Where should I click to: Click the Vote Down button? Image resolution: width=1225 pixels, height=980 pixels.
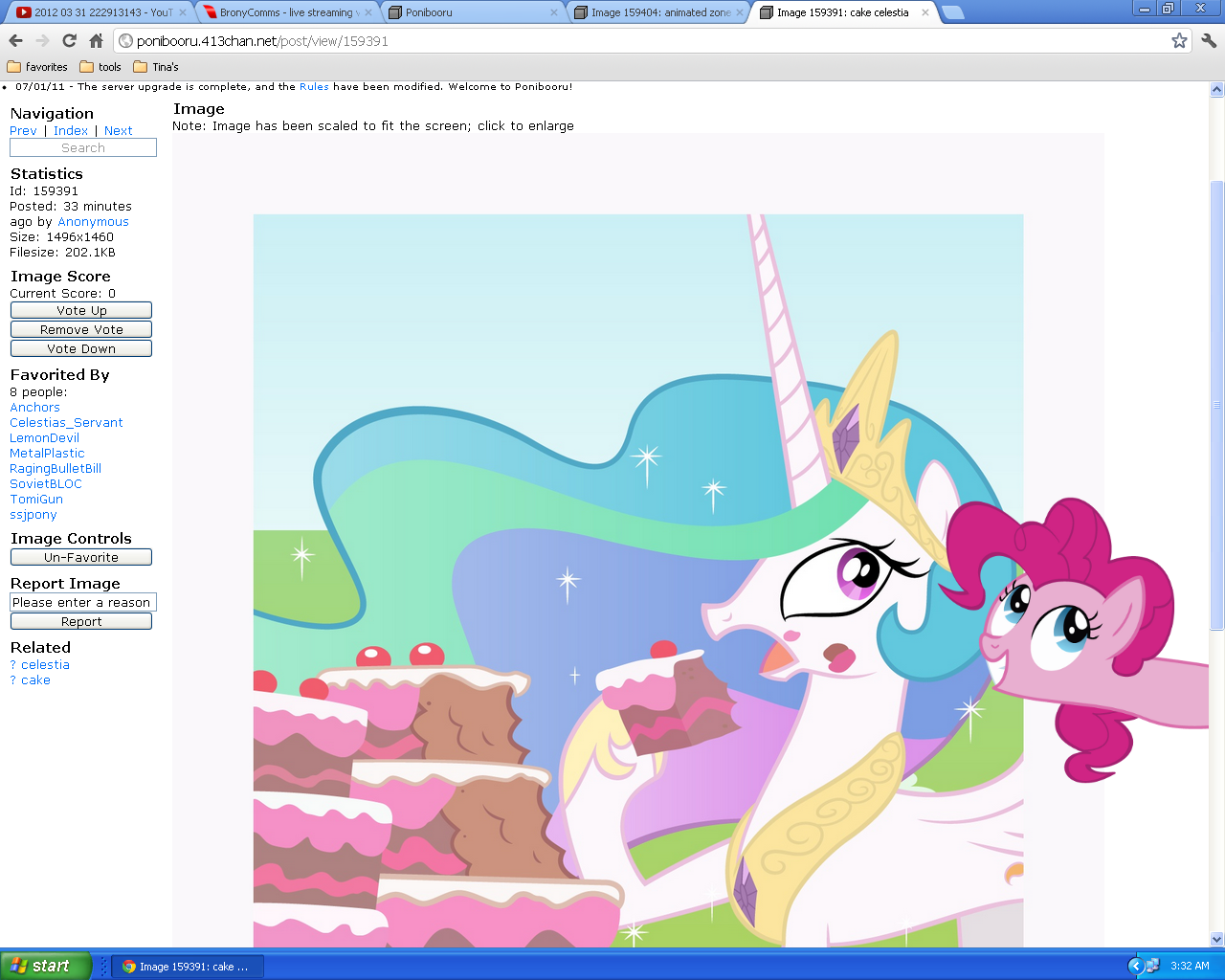(81, 348)
